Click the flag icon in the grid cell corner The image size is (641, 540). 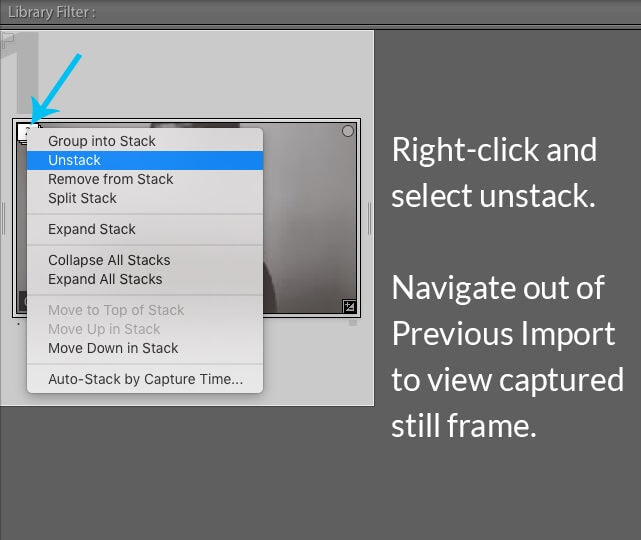tap(7, 38)
